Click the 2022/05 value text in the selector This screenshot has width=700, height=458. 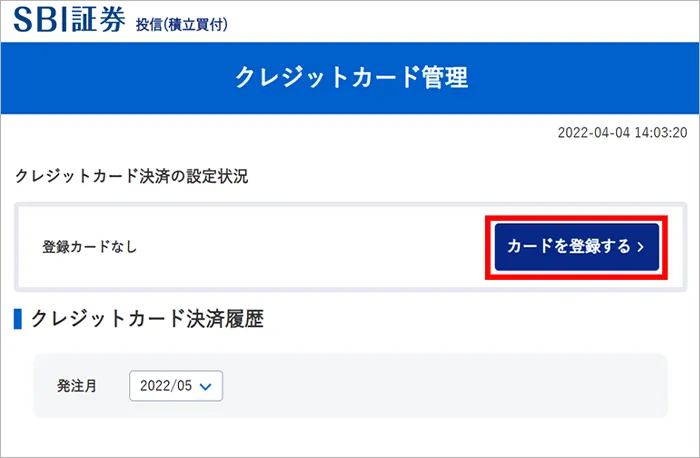tap(165, 386)
